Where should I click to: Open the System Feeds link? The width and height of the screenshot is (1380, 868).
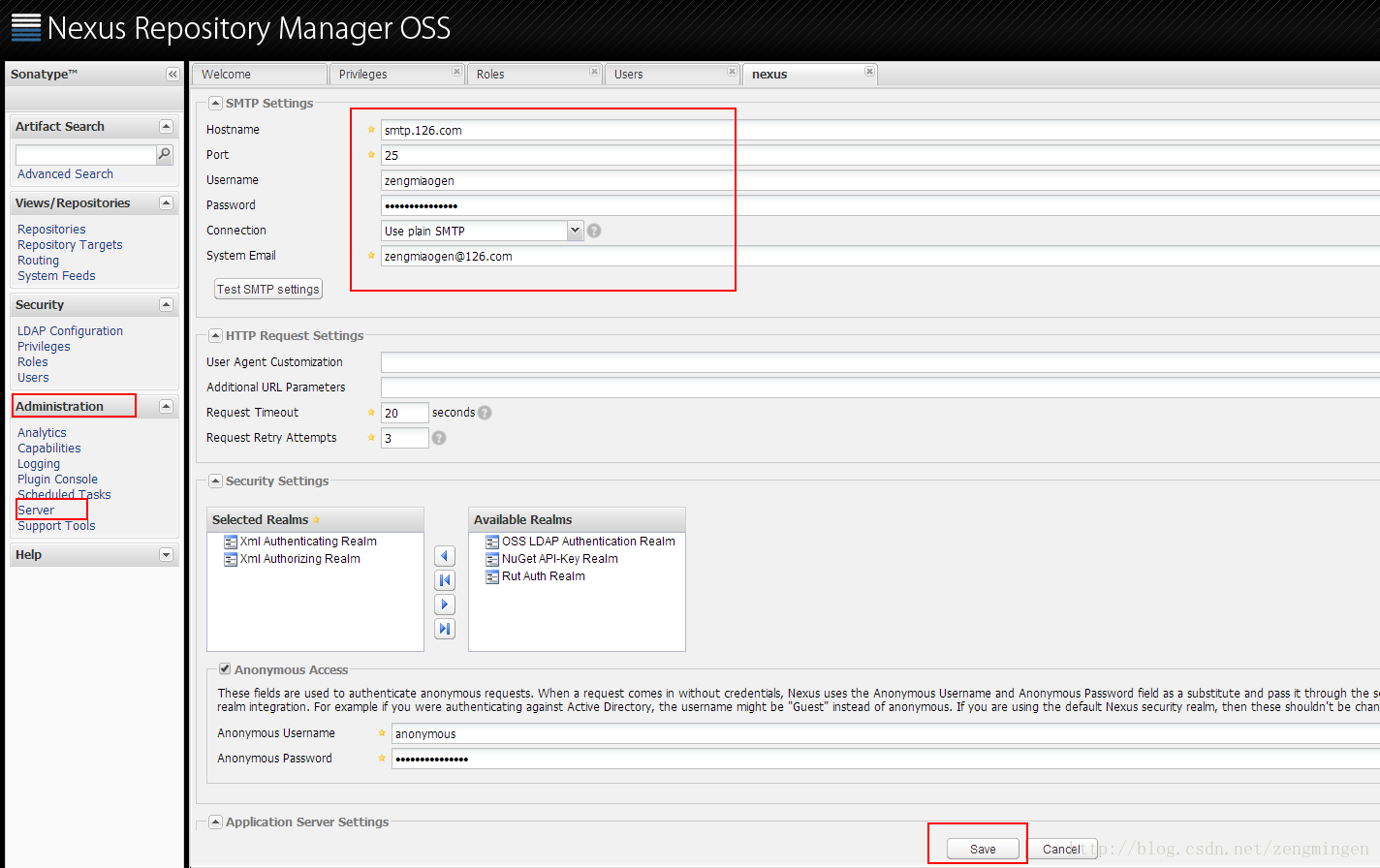tap(56, 276)
